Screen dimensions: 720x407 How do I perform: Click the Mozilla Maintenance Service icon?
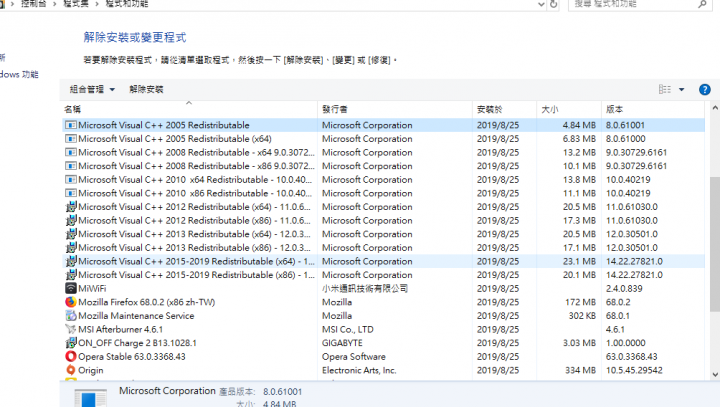click(71, 316)
